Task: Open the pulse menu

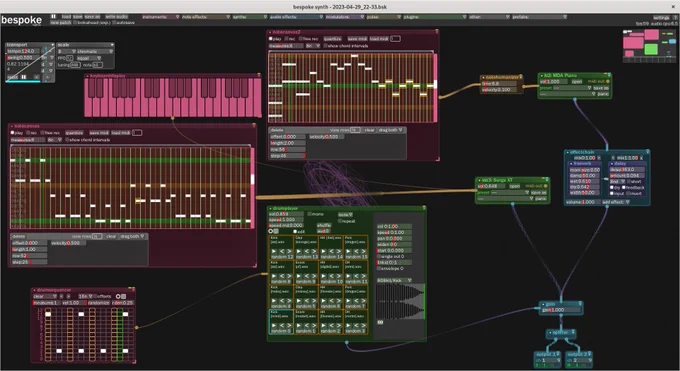Action: [383, 16]
